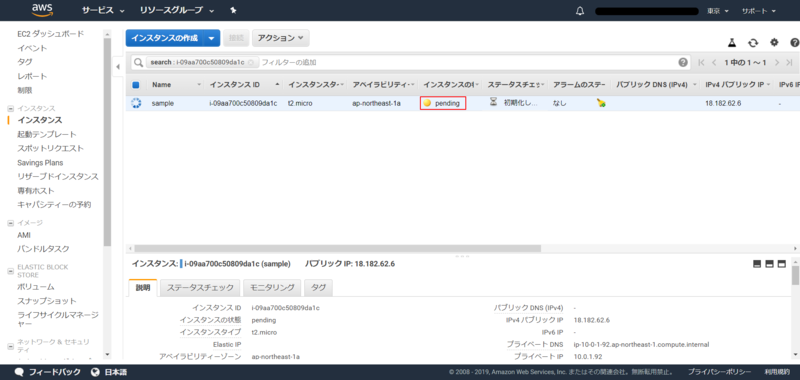Toggle selection of the sample instance row

click(x=136, y=103)
